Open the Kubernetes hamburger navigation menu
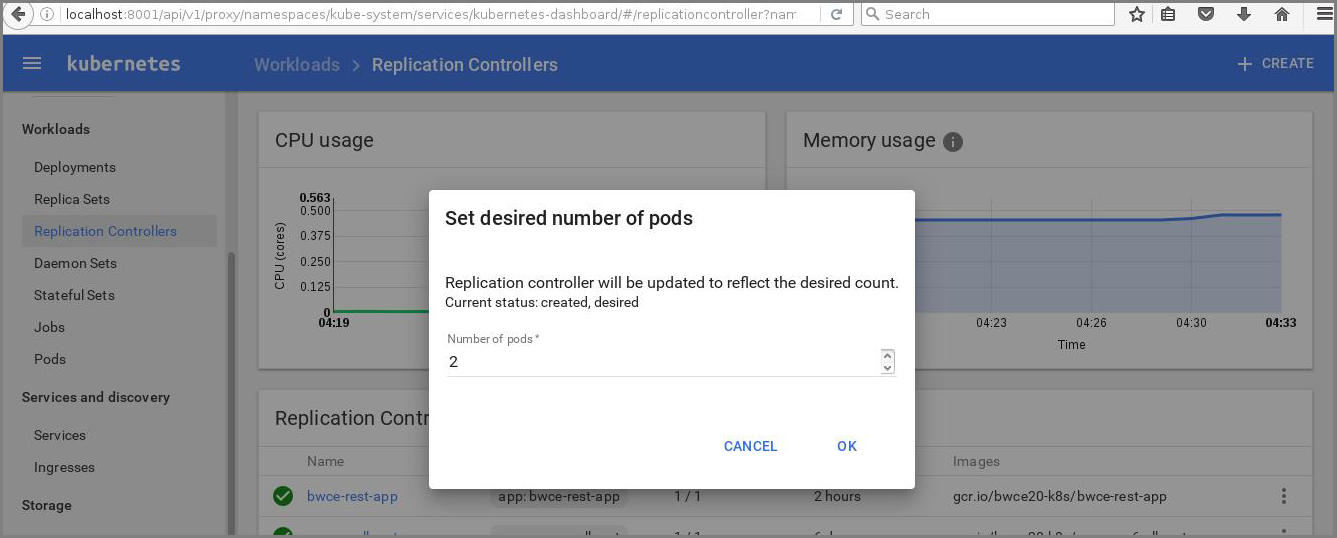1337x538 pixels. click(x=32, y=64)
